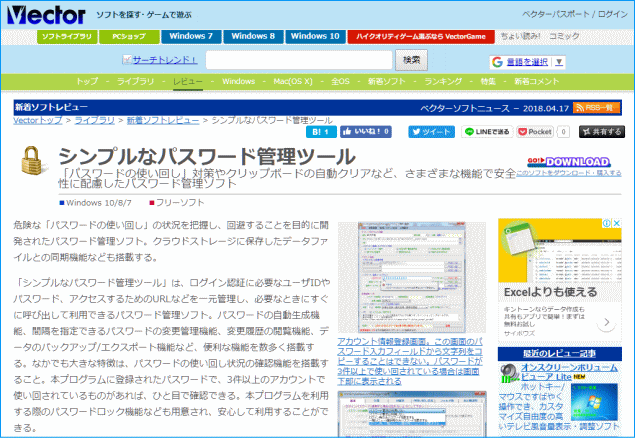Open the ソフトライブラリ tab
Screen dimensions: 635x438
click(x=67, y=36)
